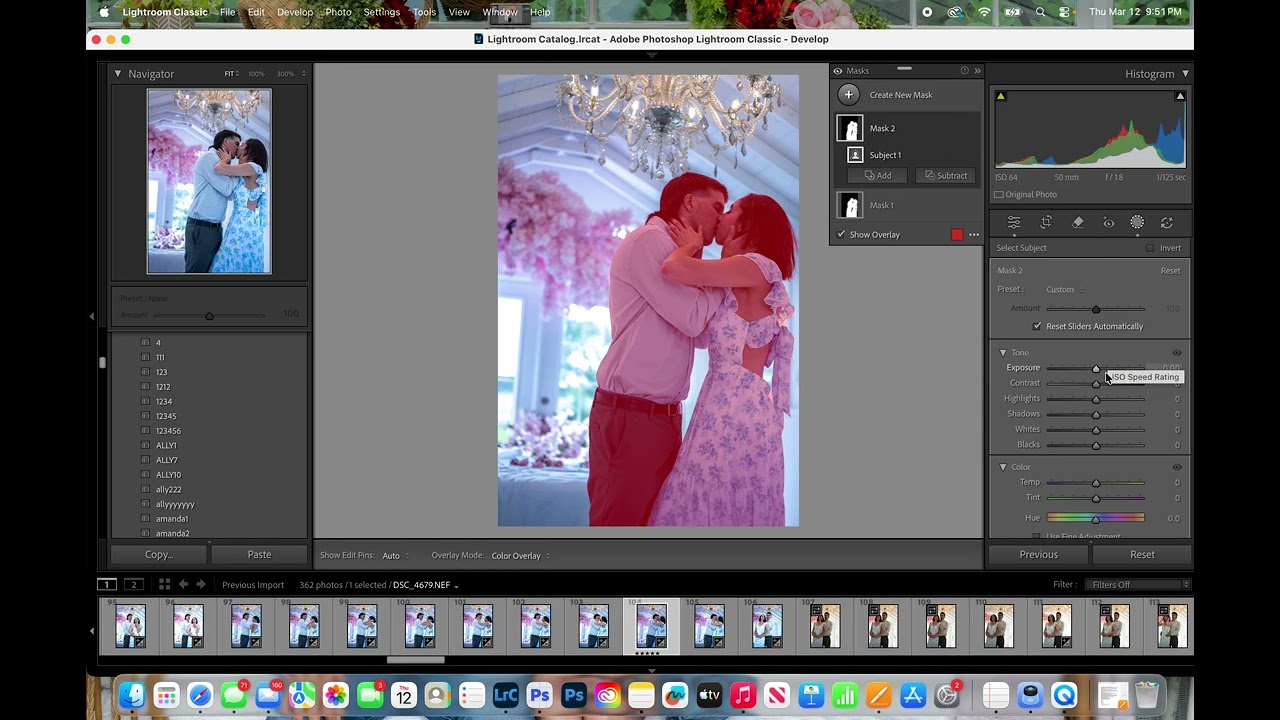
Task: Open the Develop menu
Action: (x=294, y=12)
